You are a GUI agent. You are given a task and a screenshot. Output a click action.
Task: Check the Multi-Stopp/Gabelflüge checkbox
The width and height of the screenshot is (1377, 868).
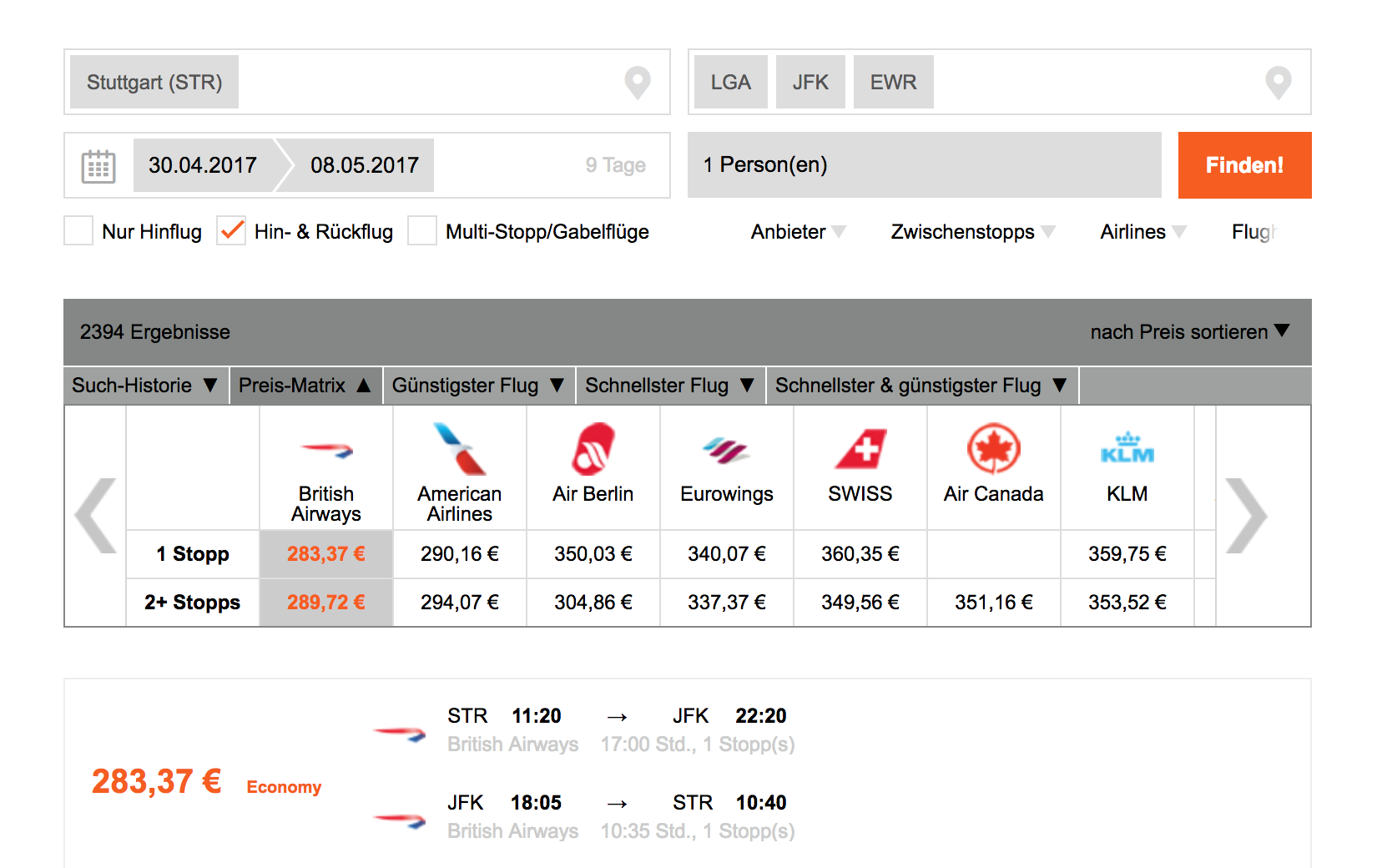pyautogui.click(x=422, y=230)
